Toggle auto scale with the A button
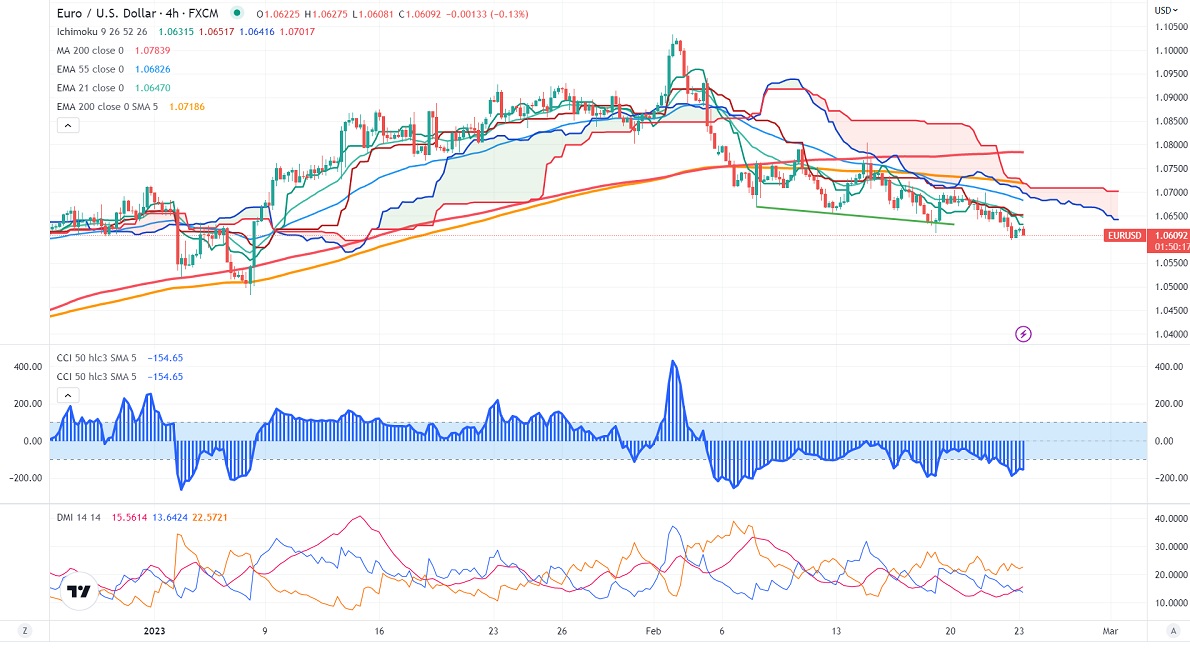The image size is (1190, 648). (1171, 631)
